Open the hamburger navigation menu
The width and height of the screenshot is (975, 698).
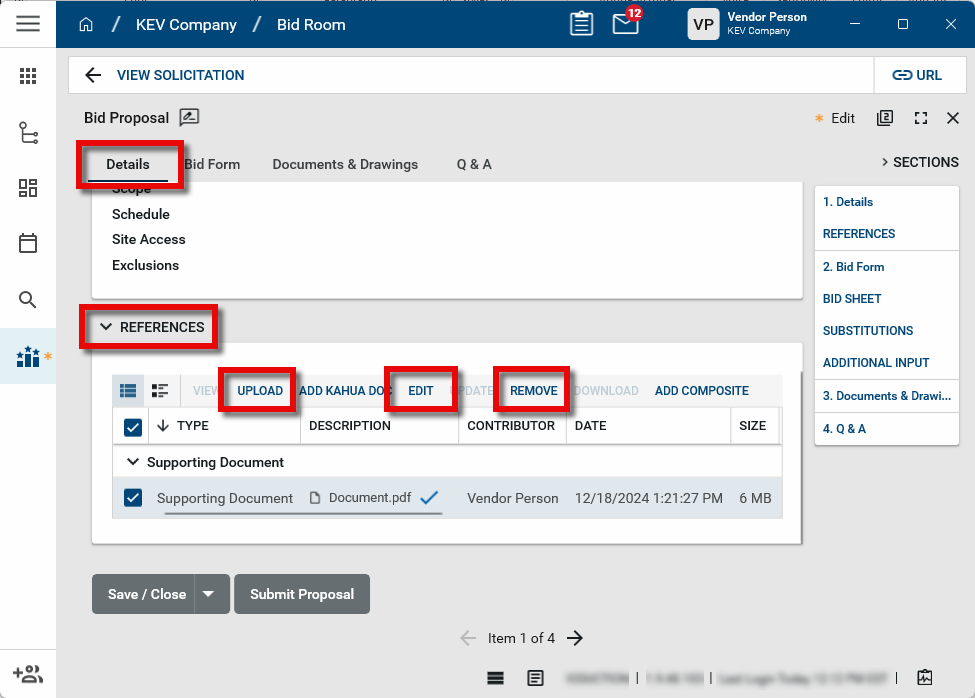tap(28, 24)
